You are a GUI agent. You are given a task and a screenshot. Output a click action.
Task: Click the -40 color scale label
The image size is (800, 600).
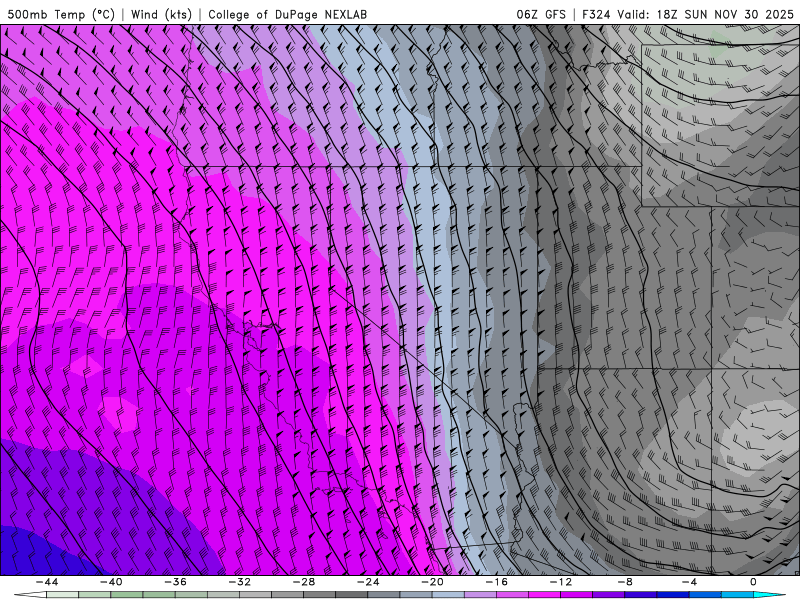click(x=111, y=582)
